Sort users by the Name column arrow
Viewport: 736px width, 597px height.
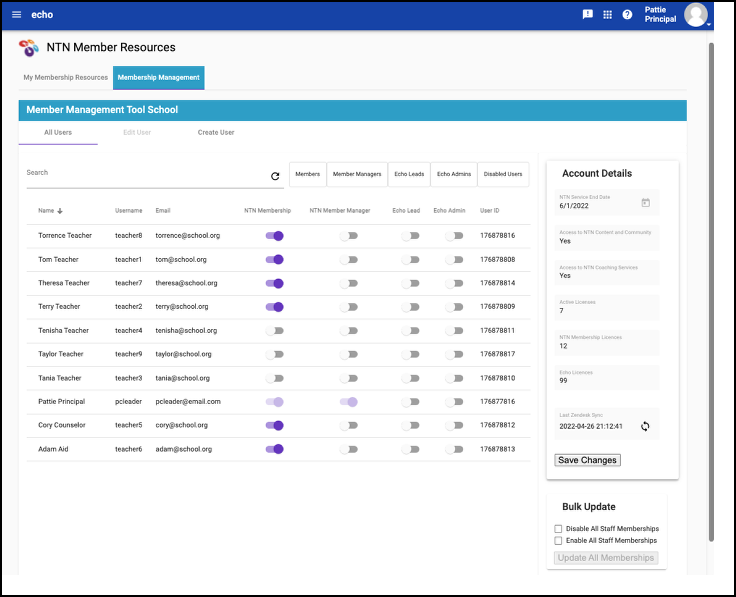tap(60, 211)
